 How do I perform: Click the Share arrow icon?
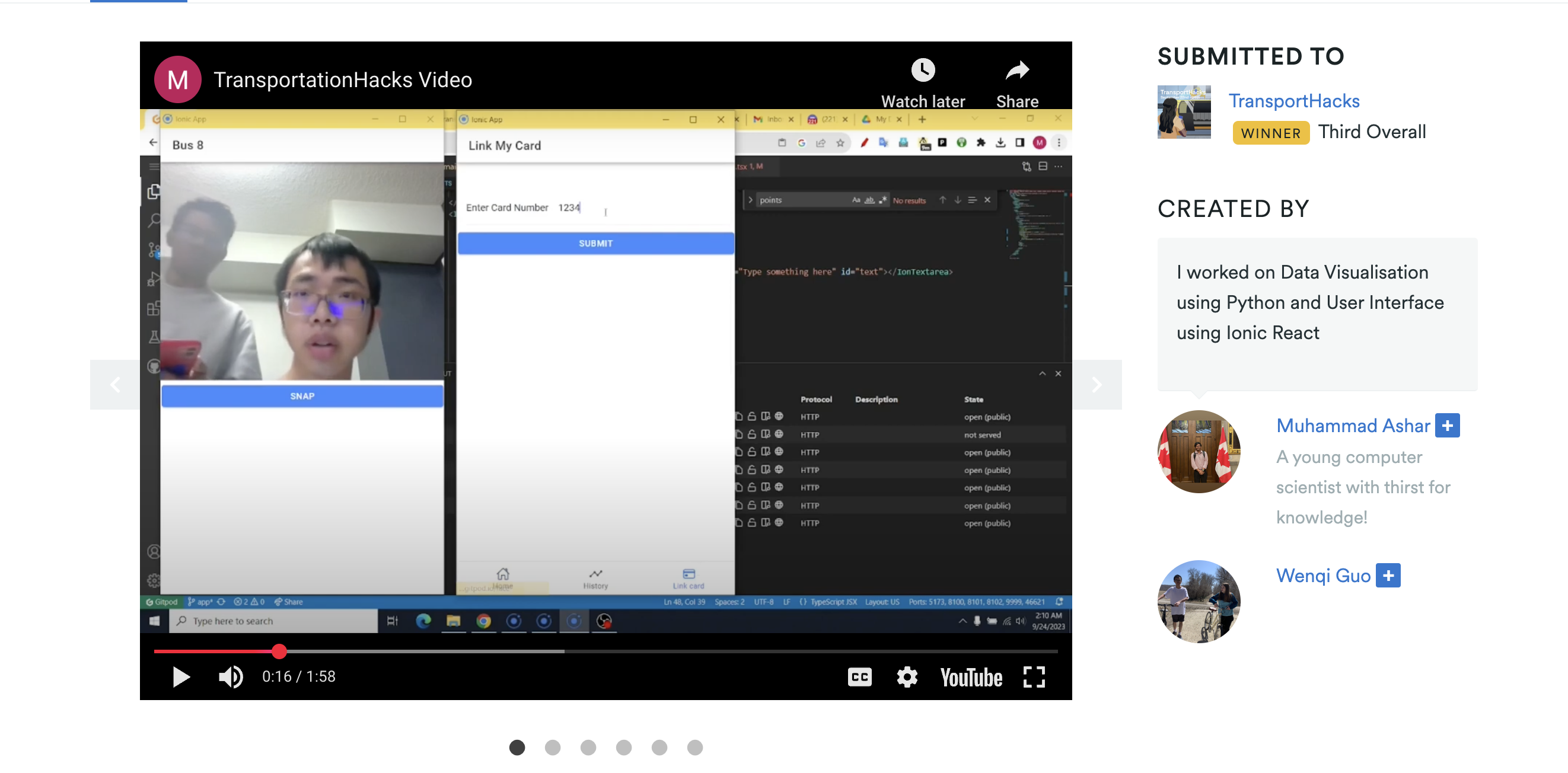(1016, 71)
